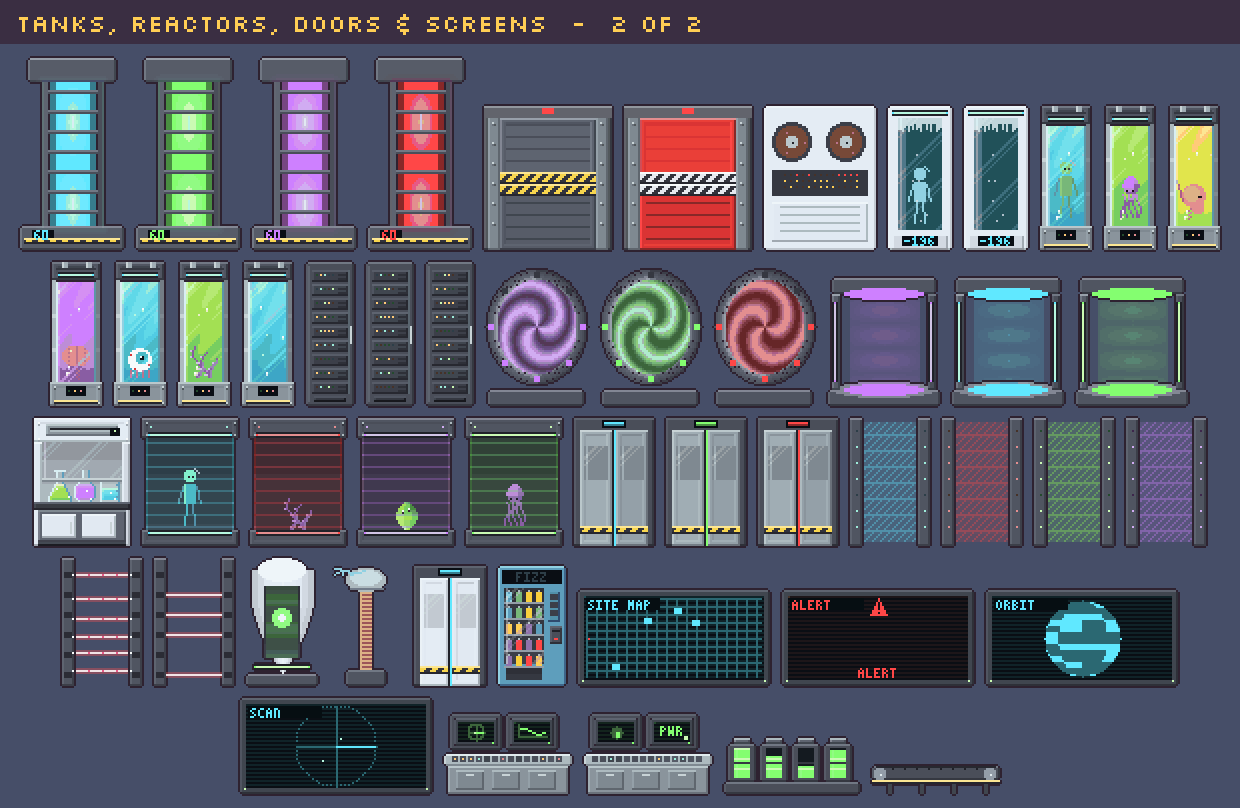1240x808 pixels.
Task: Select the green reactor tube sprite
Action: tap(188, 153)
